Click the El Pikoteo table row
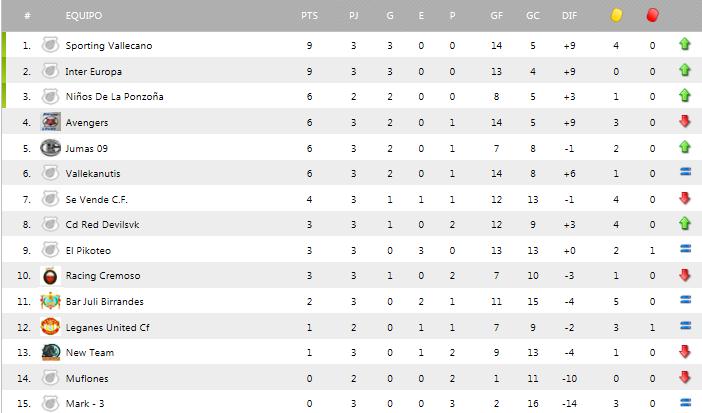Screen dimensions: 702x413 pos(351,250)
